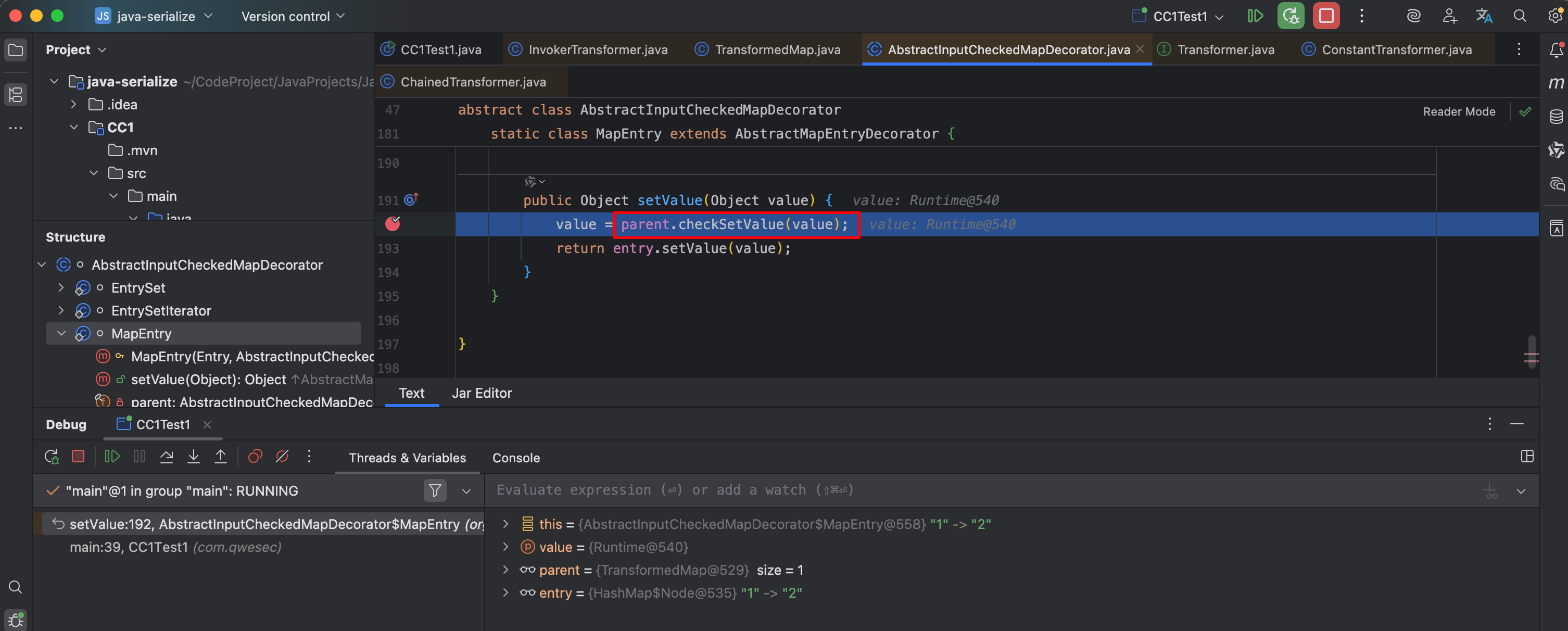Screen dimensions: 1568x631
Task: Click Rerun CC1Test1 icon in debug toolbar
Action: pyautogui.click(x=52, y=457)
